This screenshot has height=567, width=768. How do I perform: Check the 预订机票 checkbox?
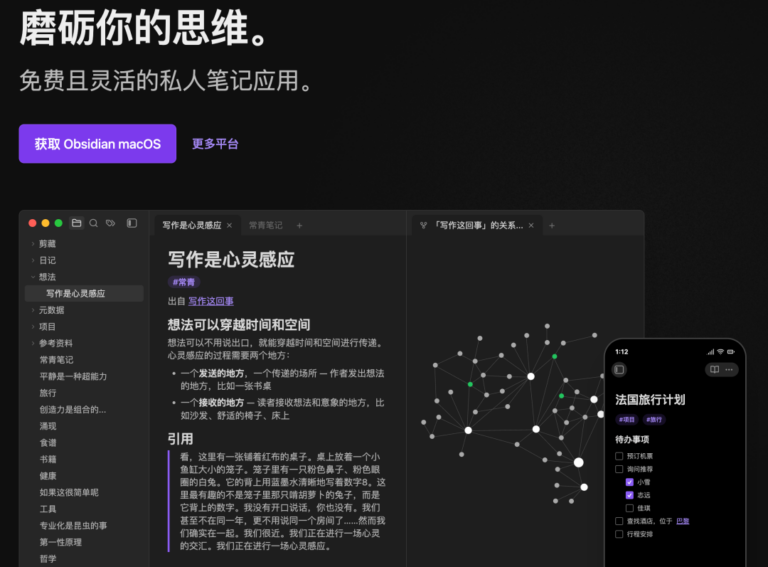click(x=619, y=456)
